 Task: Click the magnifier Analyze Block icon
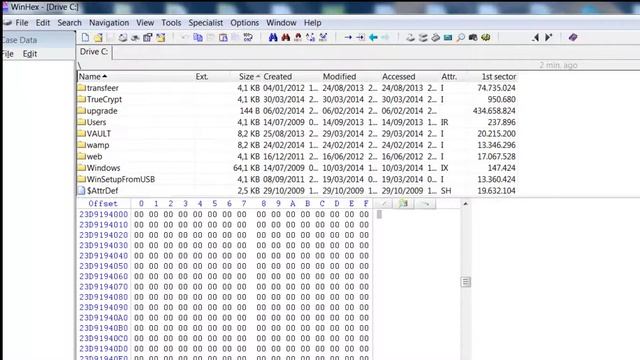click(460, 38)
